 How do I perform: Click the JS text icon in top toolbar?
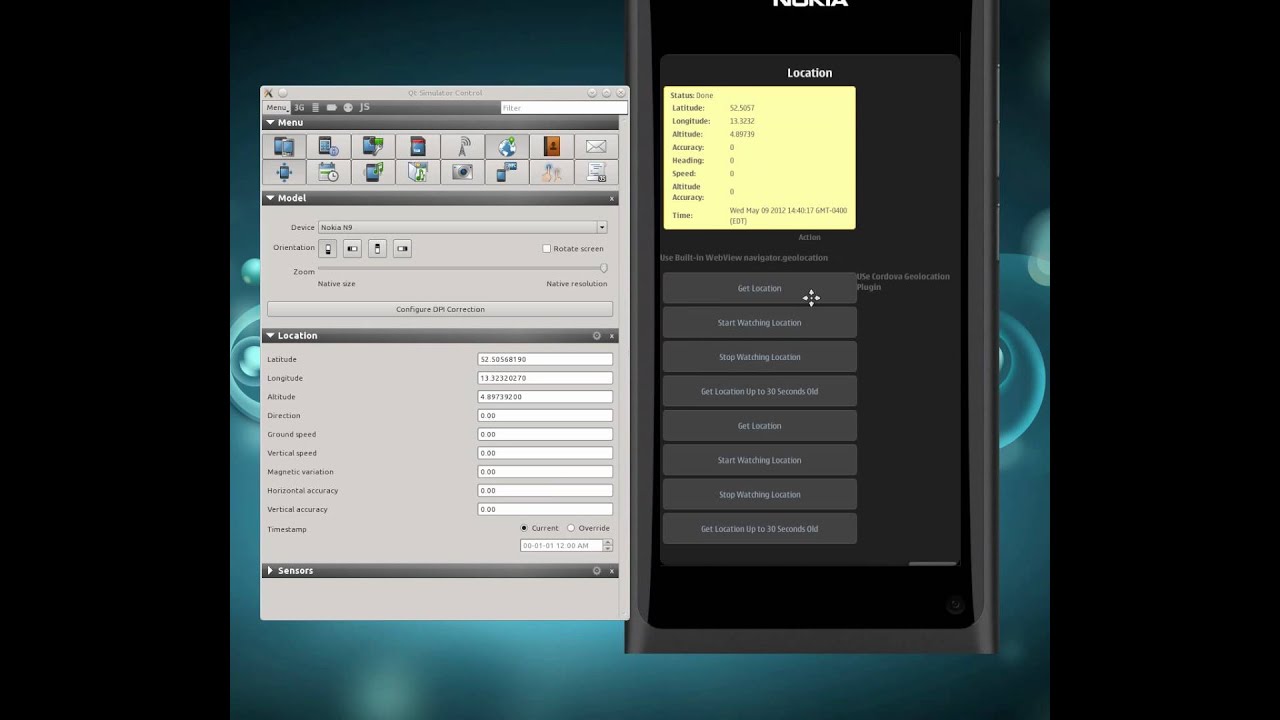click(364, 107)
